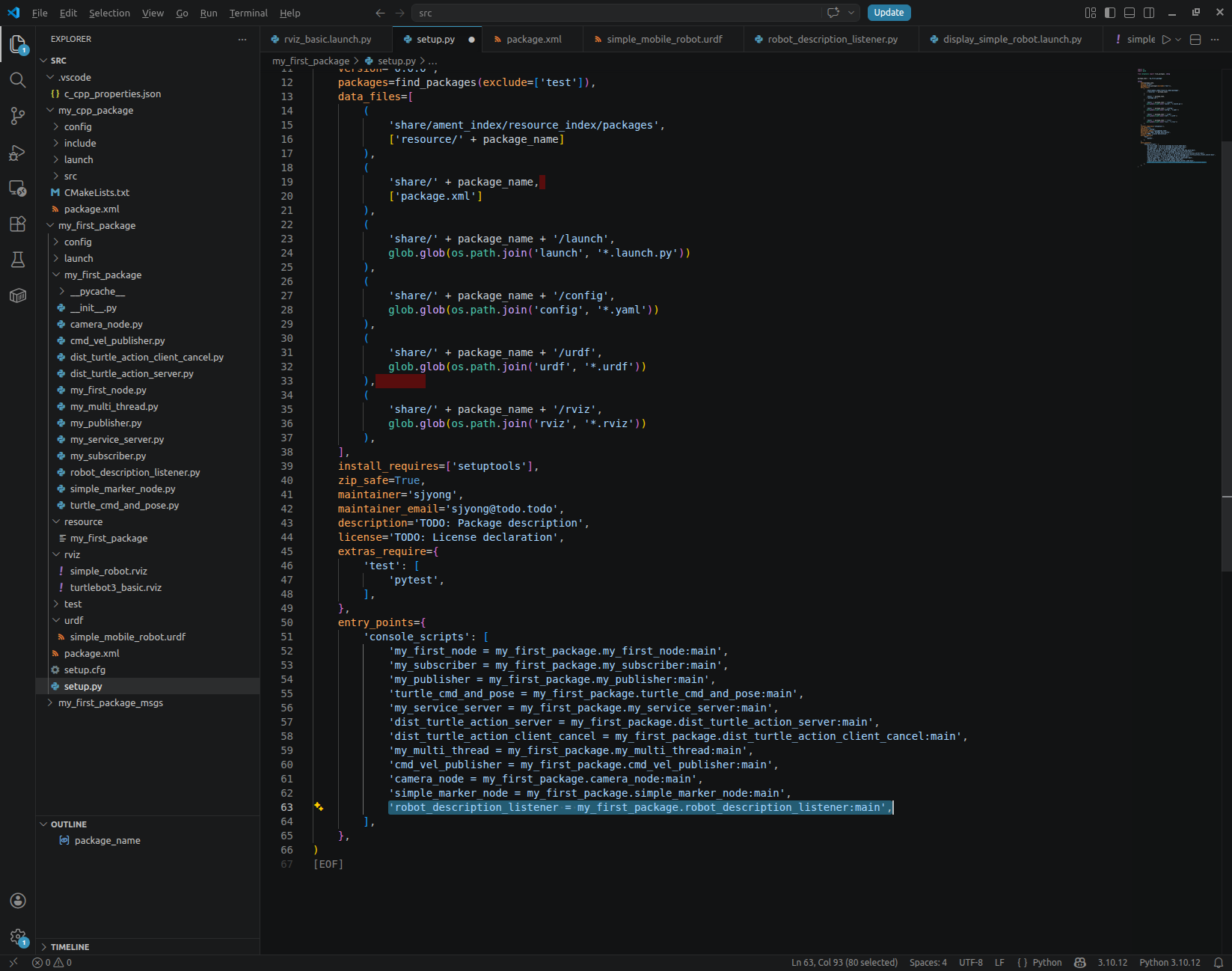
Task: Open the Search view in activity bar
Action: pos(18,80)
